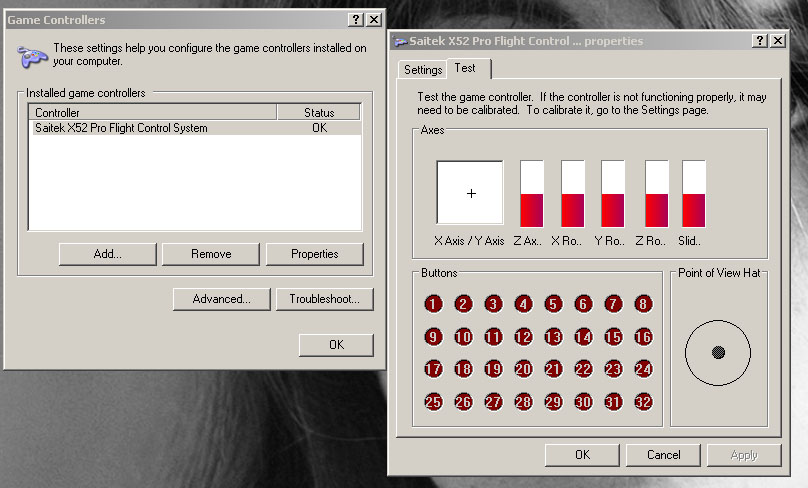The height and width of the screenshot is (488, 808).
Task: Click button indicator 30
Action: click(x=583, y=402)
